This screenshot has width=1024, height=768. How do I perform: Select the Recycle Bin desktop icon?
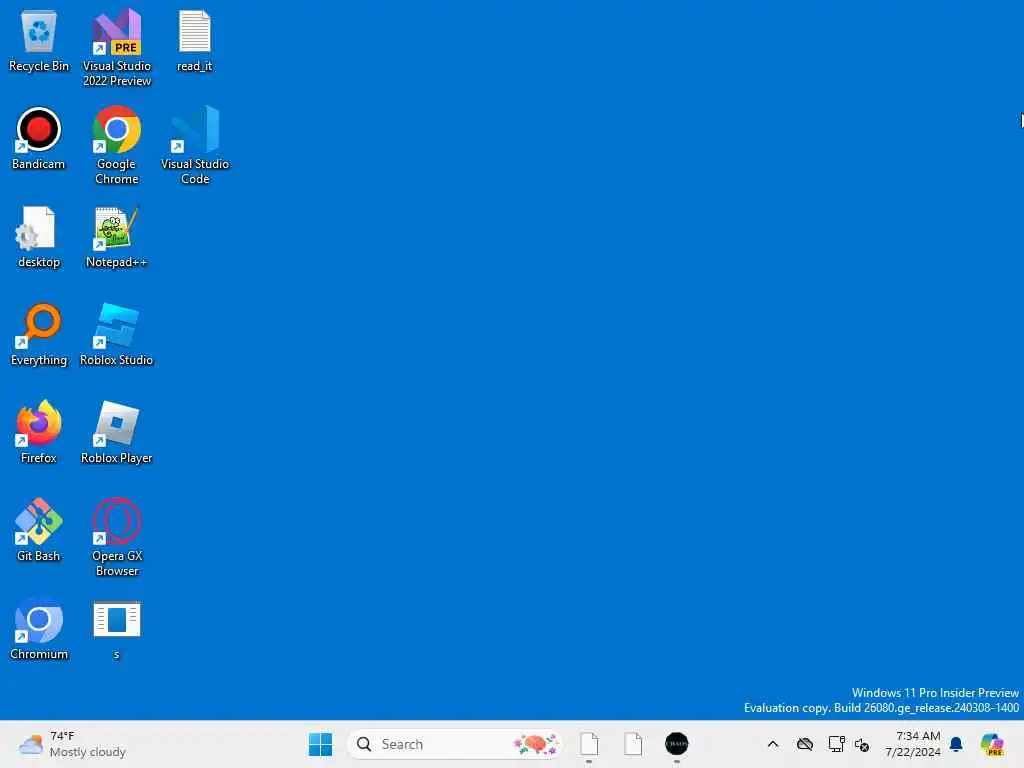coord(39,41)
